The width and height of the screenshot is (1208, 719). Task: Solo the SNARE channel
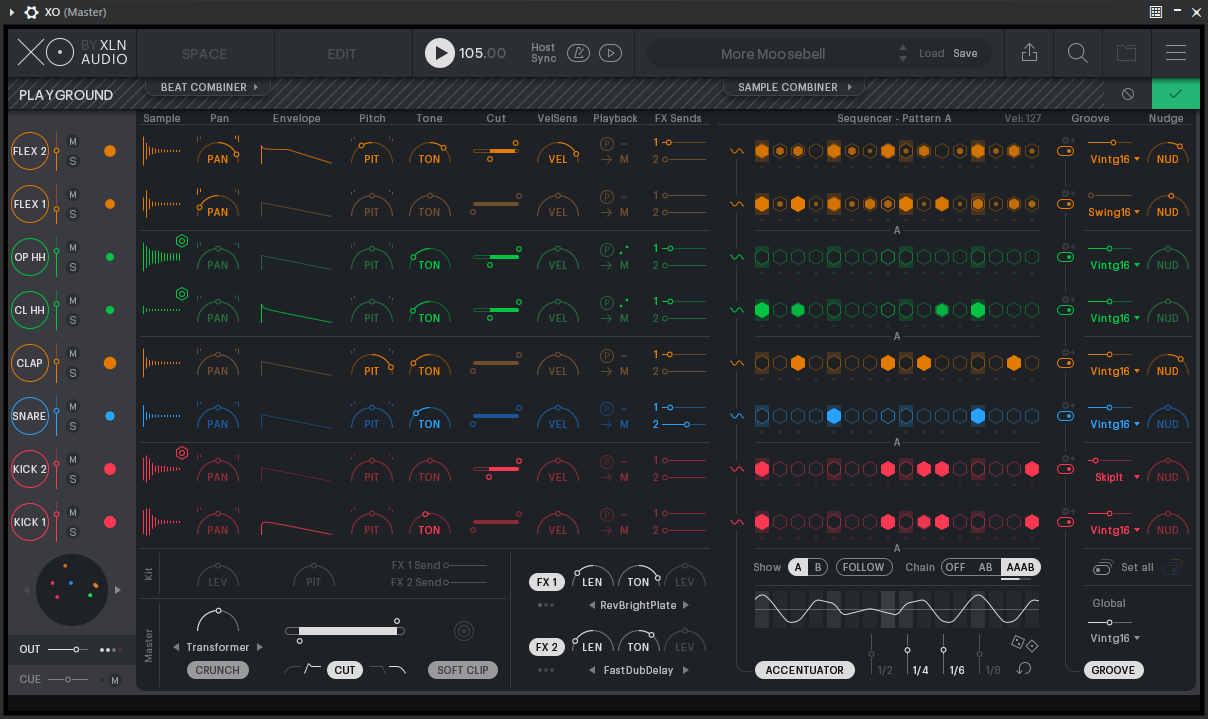tap(73, 426)
